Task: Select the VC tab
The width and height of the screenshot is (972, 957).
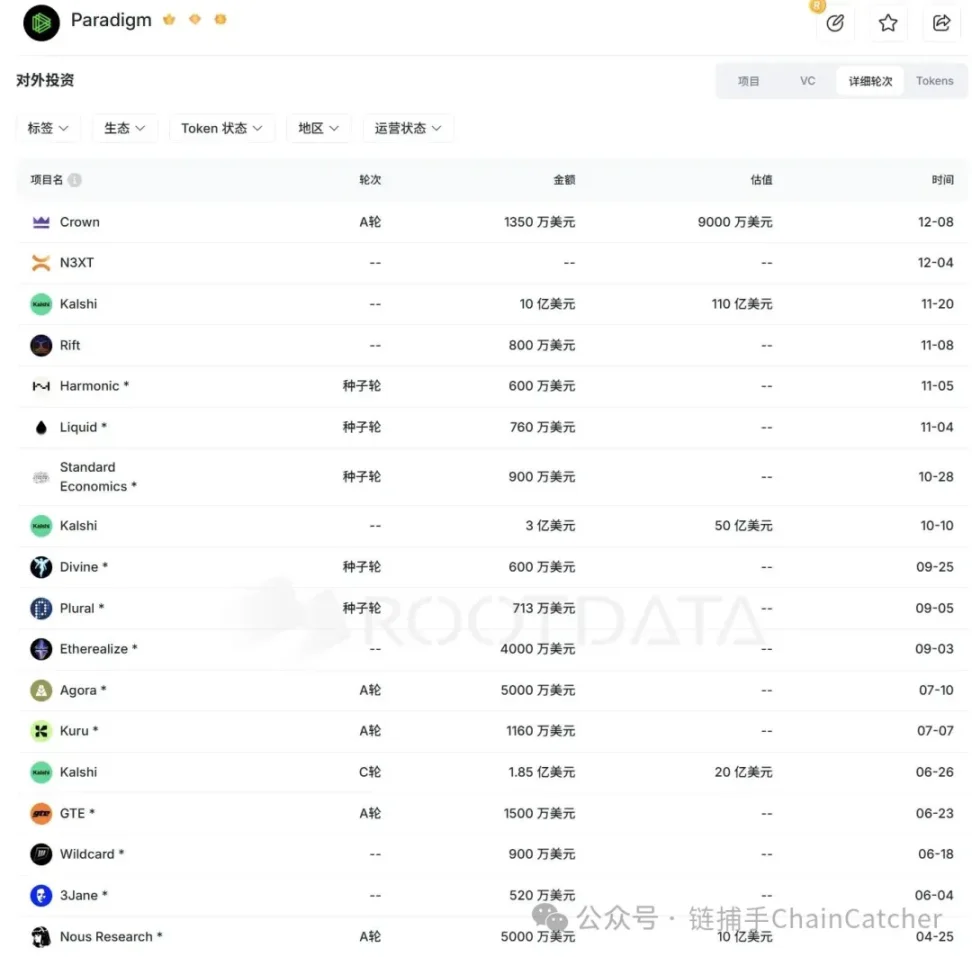Action: (x=807, y=81)
